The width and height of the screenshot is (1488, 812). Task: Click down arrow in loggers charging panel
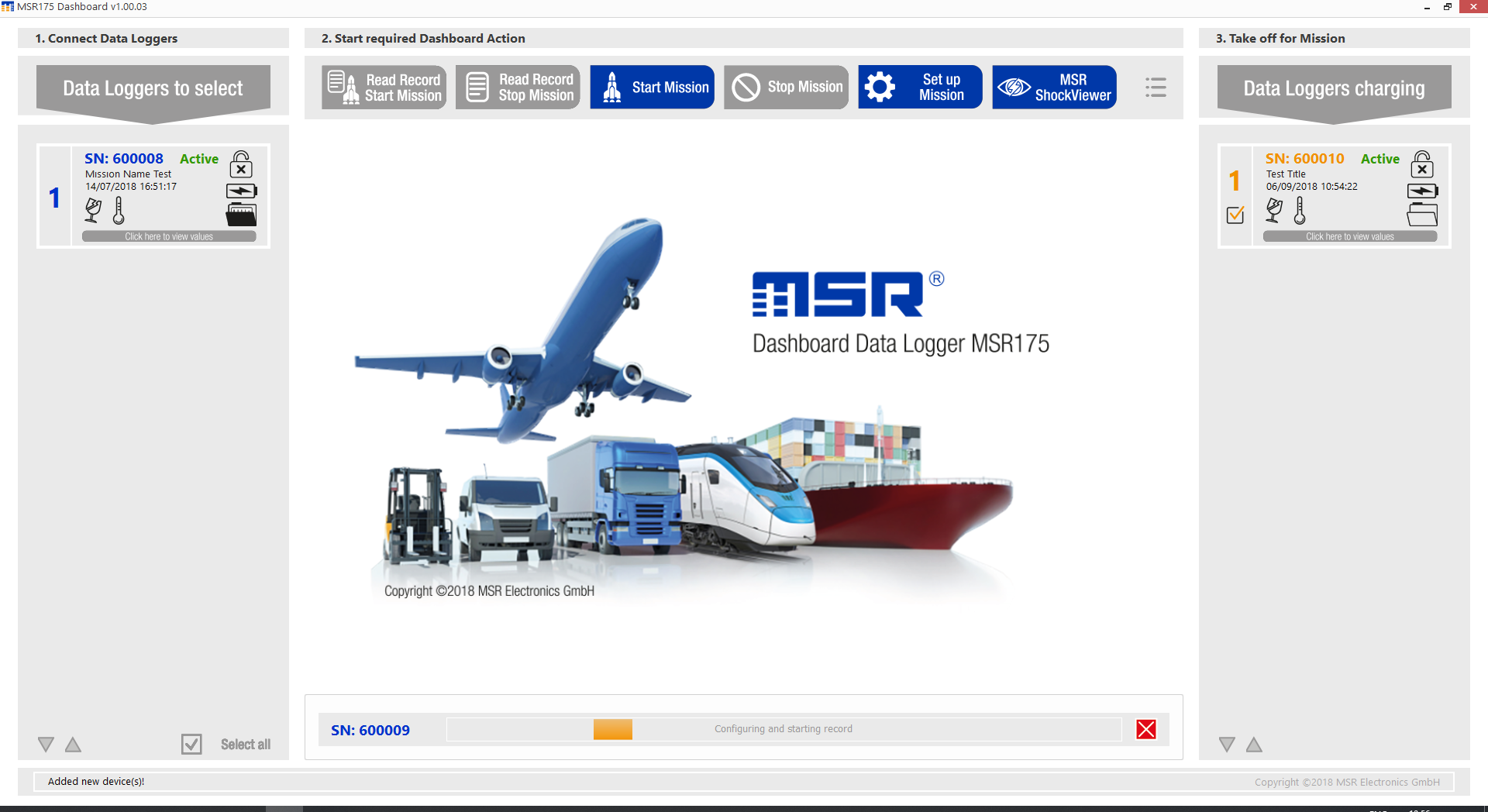(1227, 745)
